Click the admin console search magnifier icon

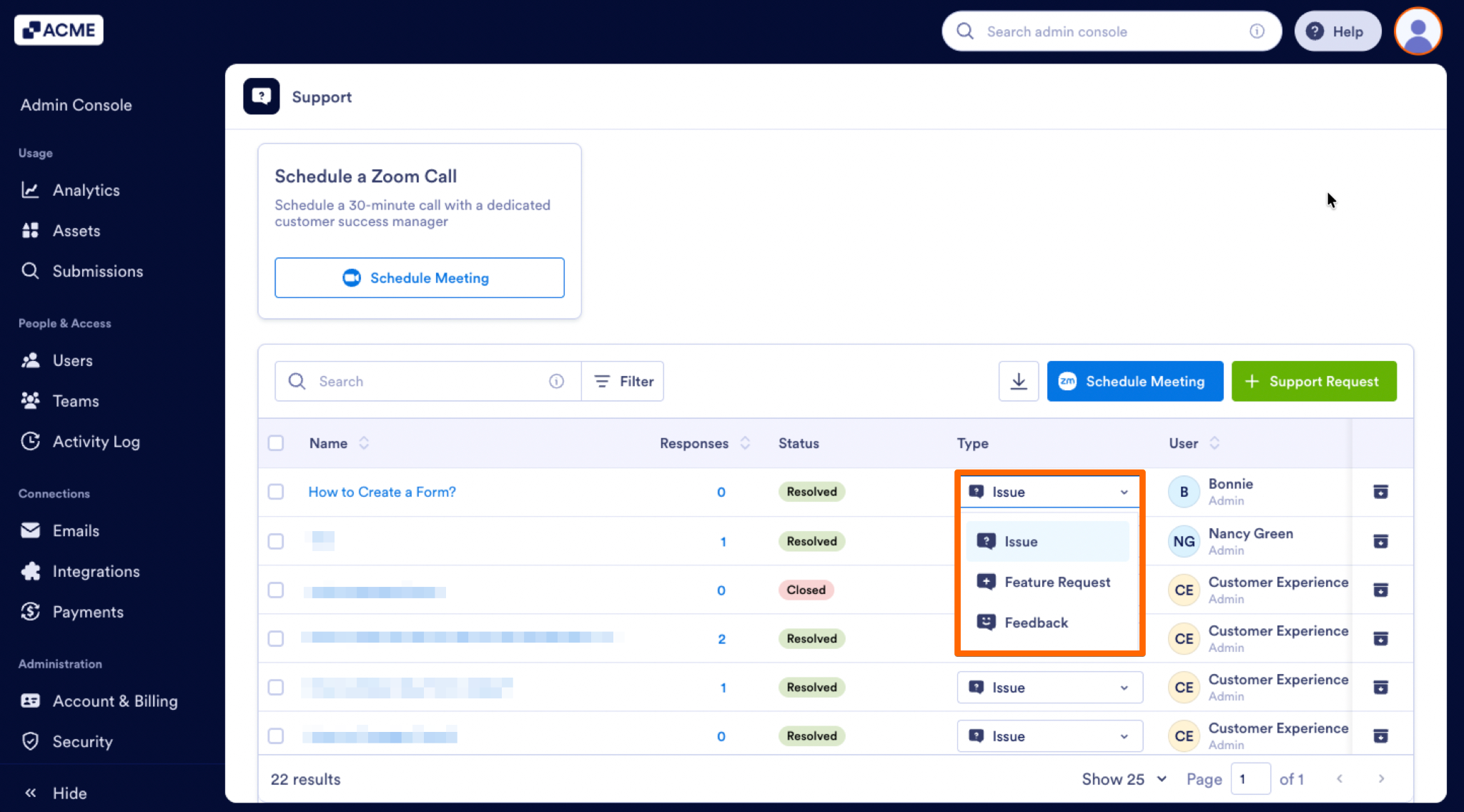click(965, 31)
